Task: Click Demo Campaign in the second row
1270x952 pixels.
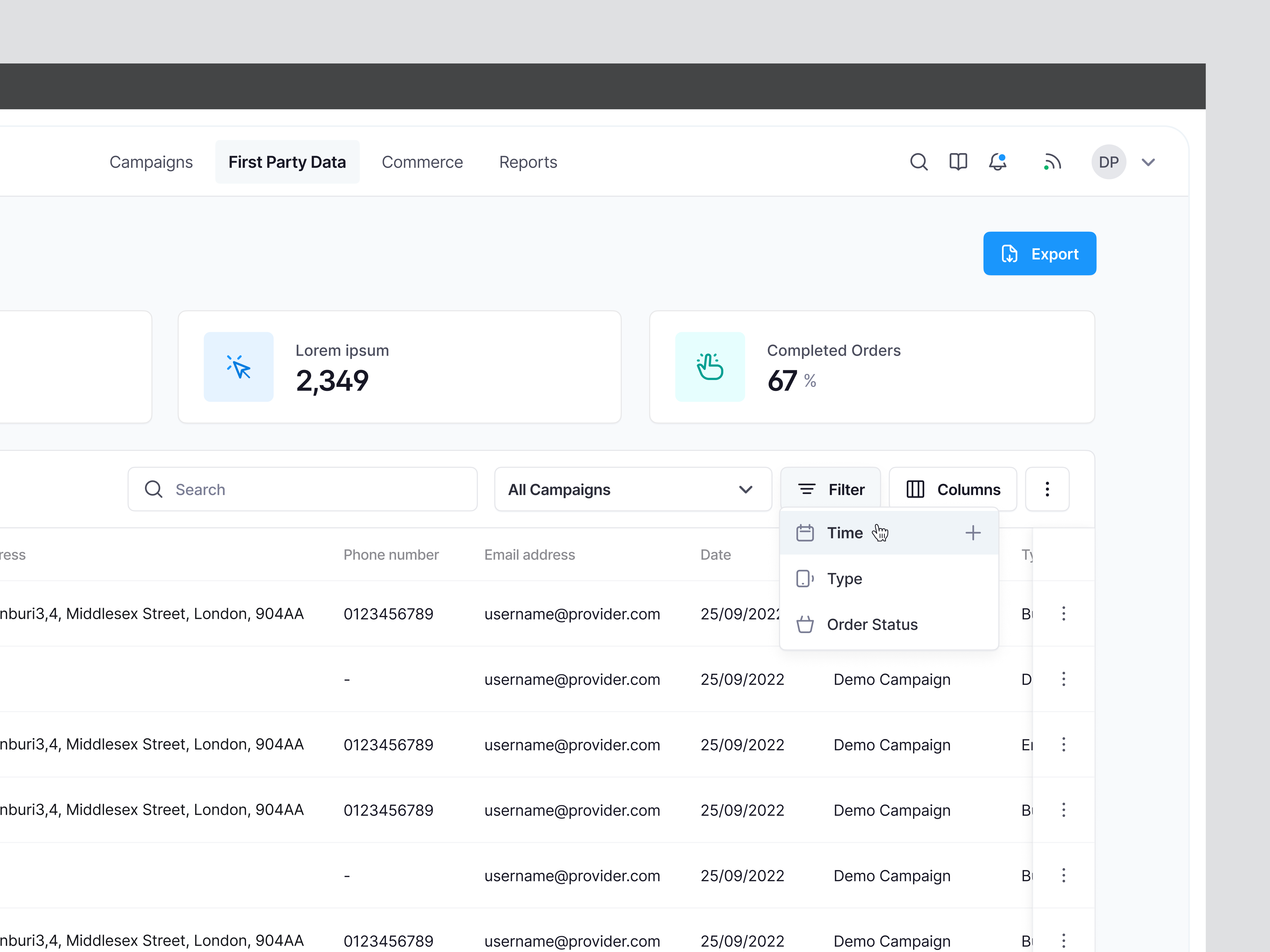Action: [892, 679]
